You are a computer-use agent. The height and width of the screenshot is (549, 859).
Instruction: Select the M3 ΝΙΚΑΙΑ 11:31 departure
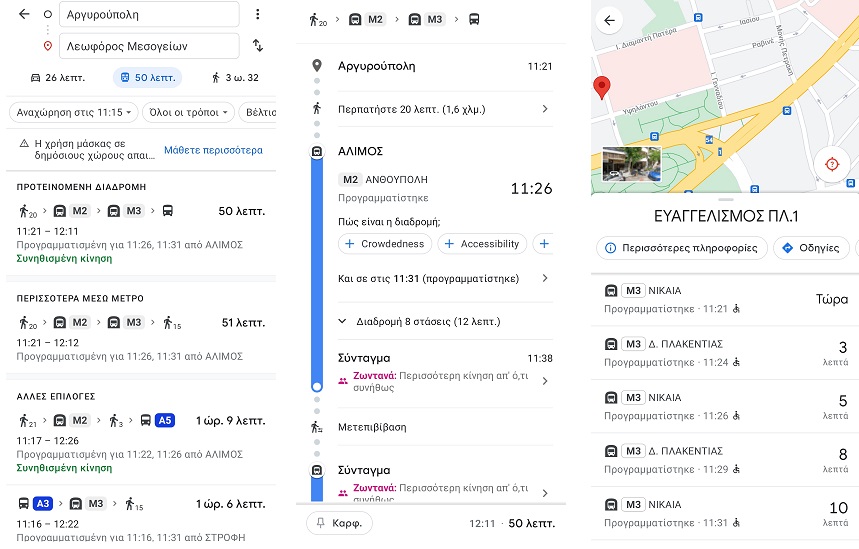(x=725, y=513)
